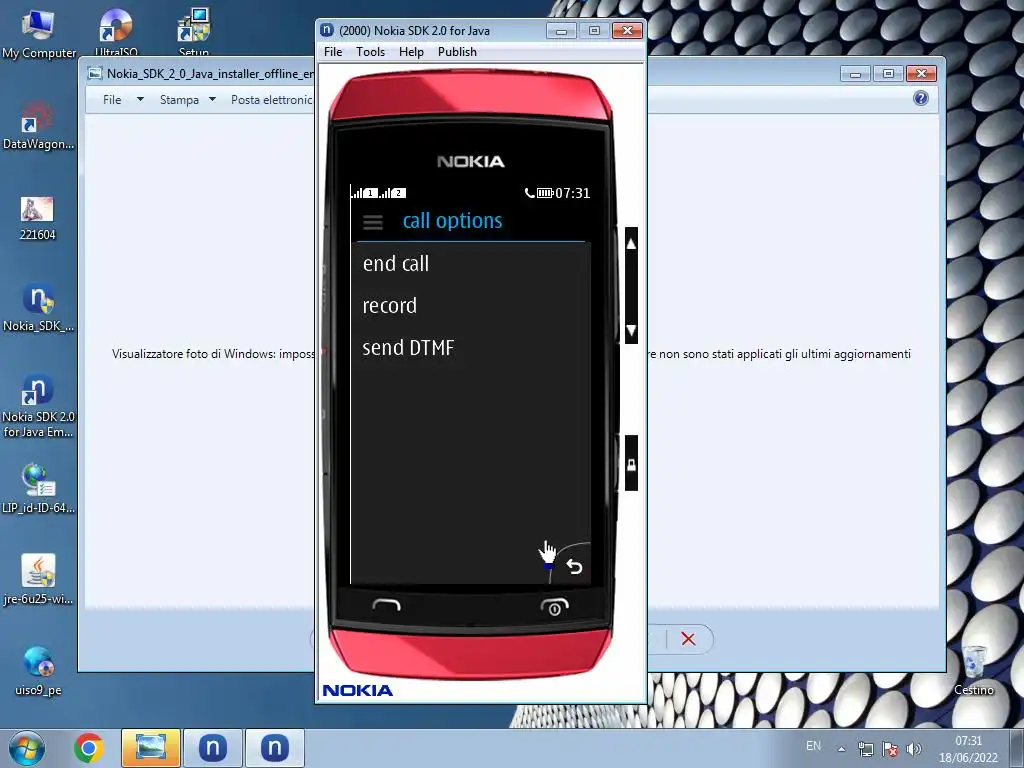The width and height of the screenshot is (1024, 768).
Task: Open the Tools menu in Nokia SDK emulator
Action: 370,52
